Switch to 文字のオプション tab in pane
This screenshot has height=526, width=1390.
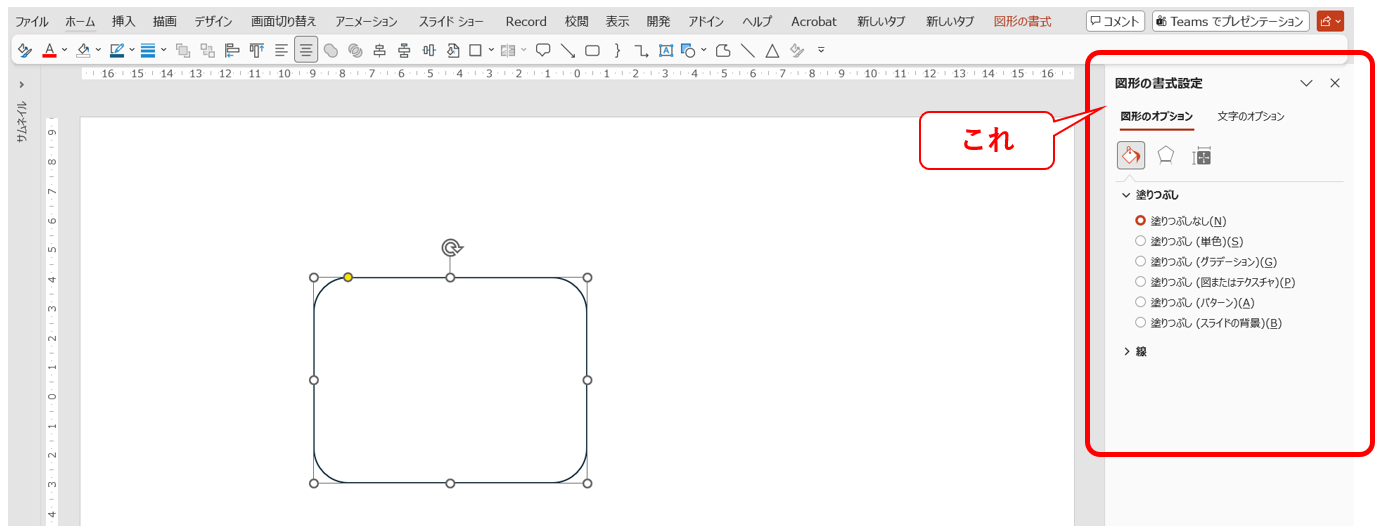(1251, 117)
